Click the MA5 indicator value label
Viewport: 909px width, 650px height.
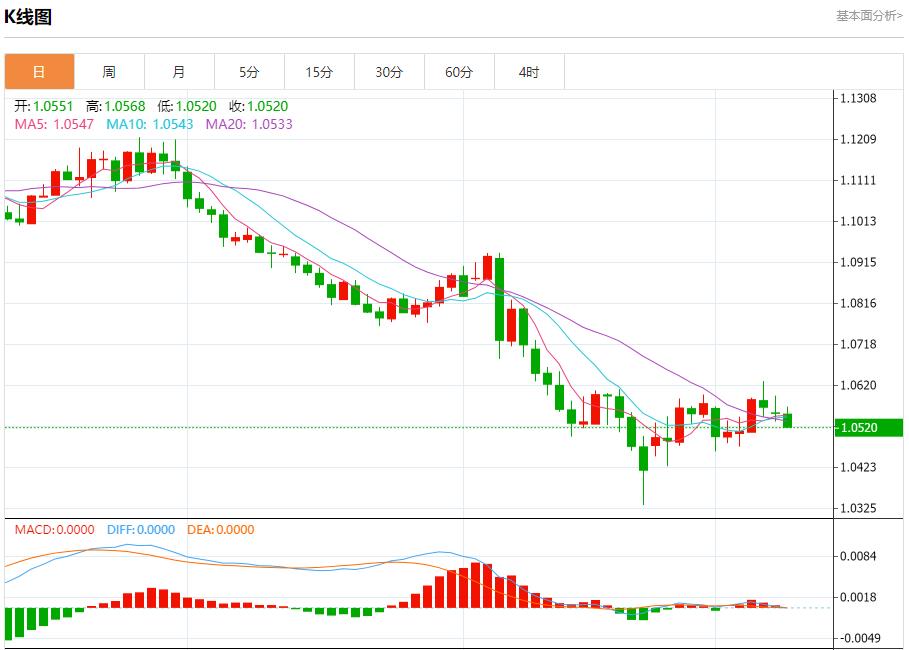[x=54, y=124]
